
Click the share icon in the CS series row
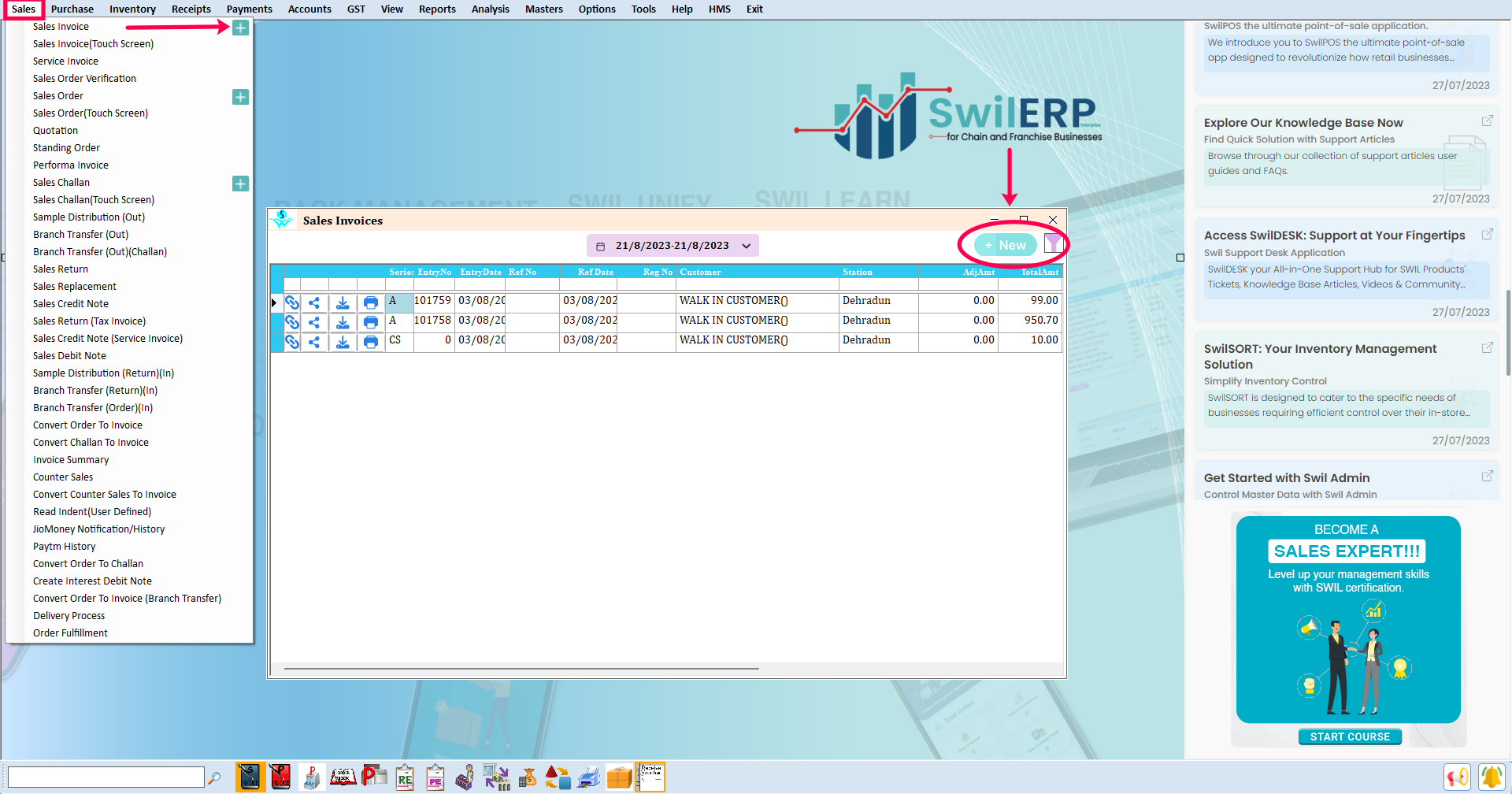(314, 342)
